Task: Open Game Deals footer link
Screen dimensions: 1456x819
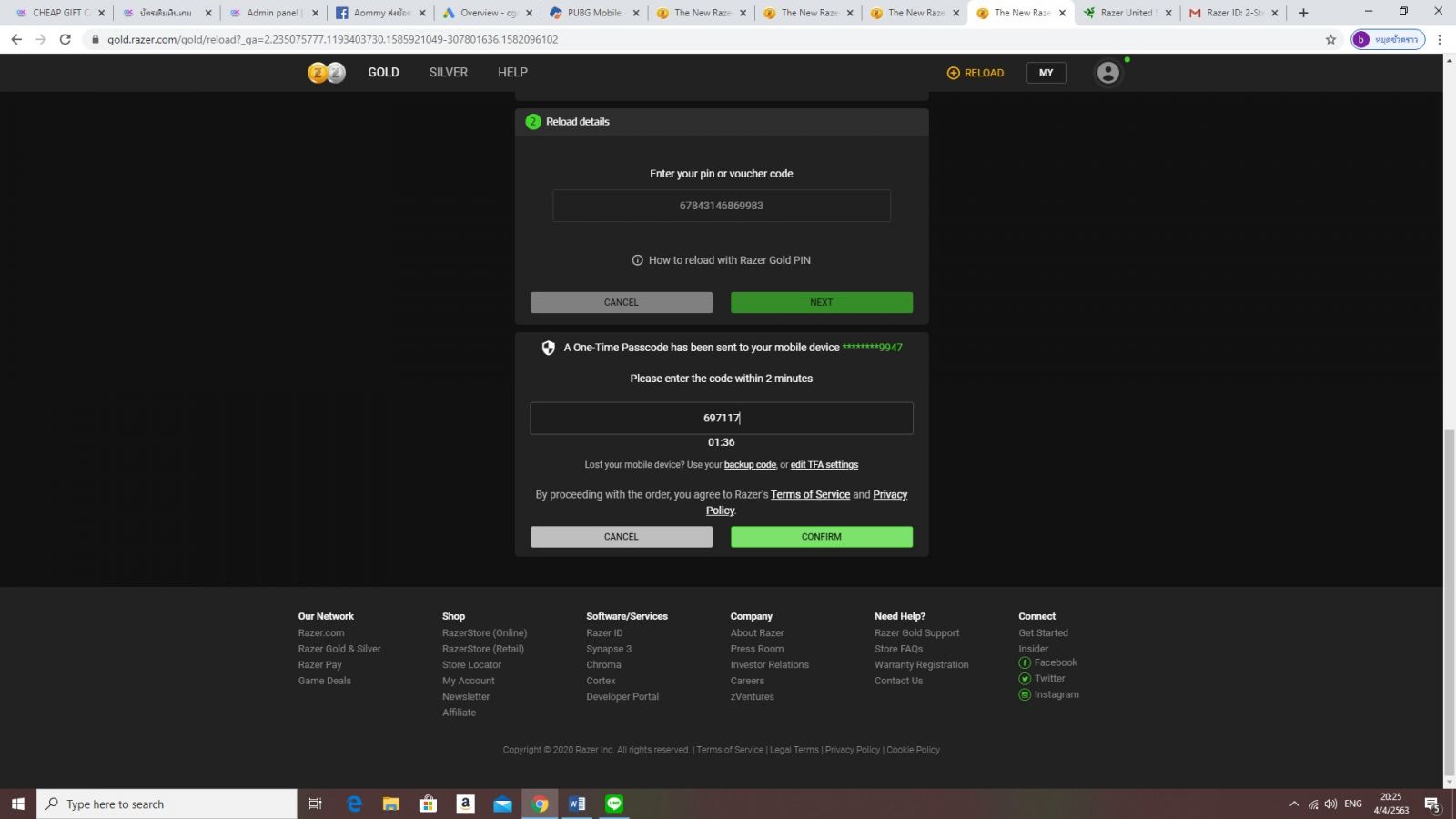Action: pos(325,681)
